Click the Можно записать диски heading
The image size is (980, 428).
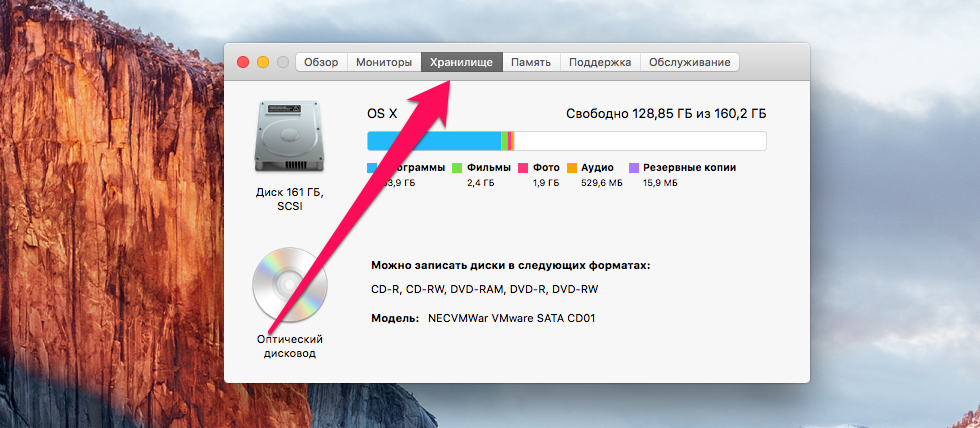point(511,265)
